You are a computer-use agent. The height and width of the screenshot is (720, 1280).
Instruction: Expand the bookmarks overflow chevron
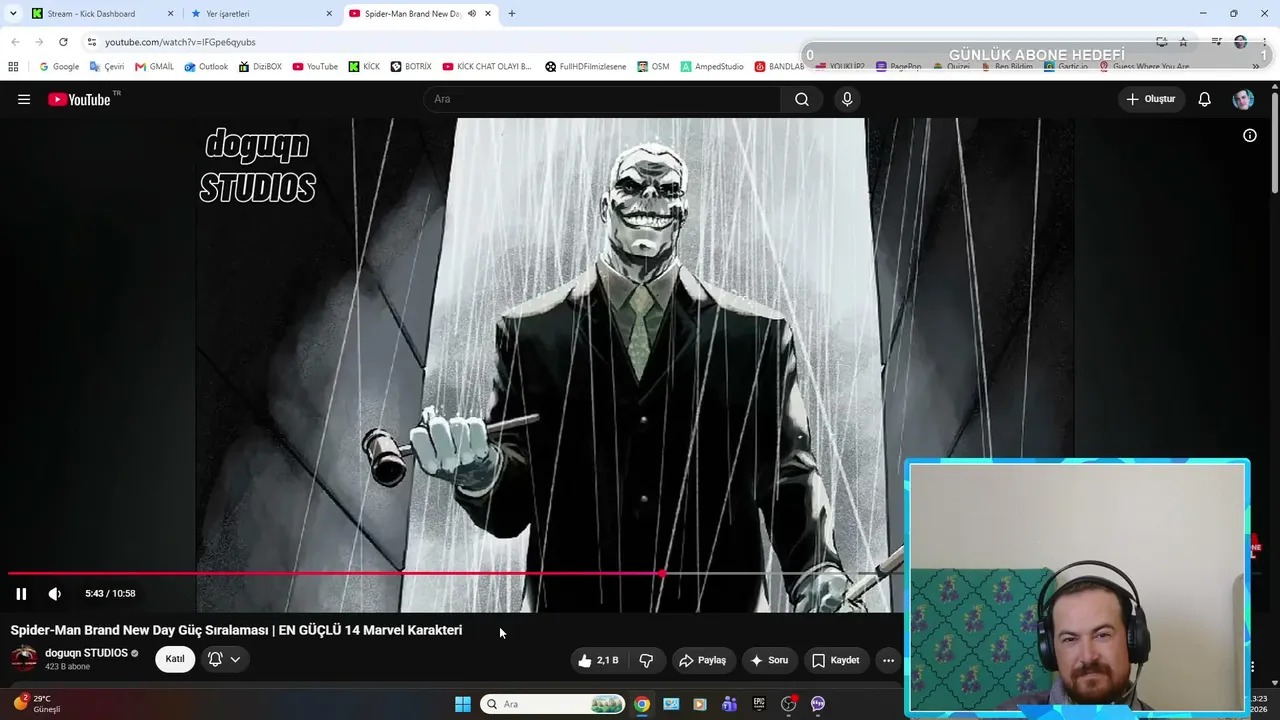(1256, 67)
